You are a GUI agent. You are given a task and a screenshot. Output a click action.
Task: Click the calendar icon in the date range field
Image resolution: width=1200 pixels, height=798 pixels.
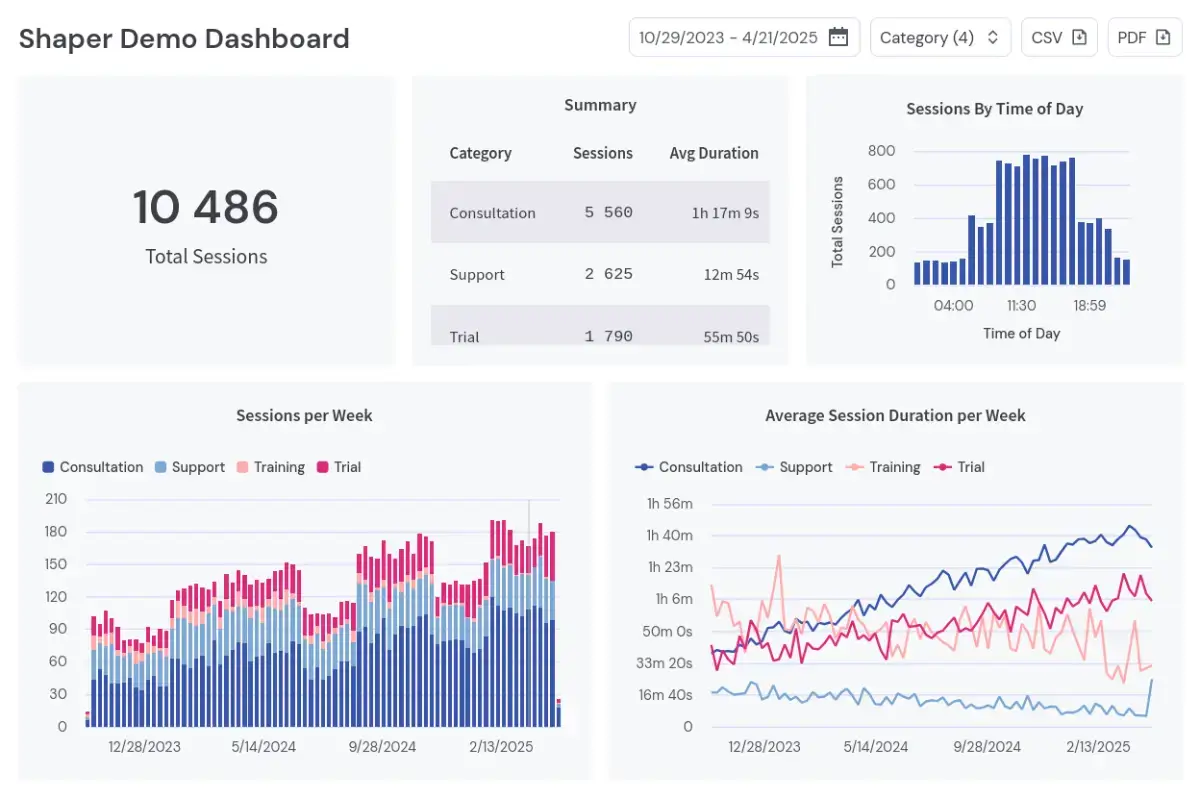838,37
